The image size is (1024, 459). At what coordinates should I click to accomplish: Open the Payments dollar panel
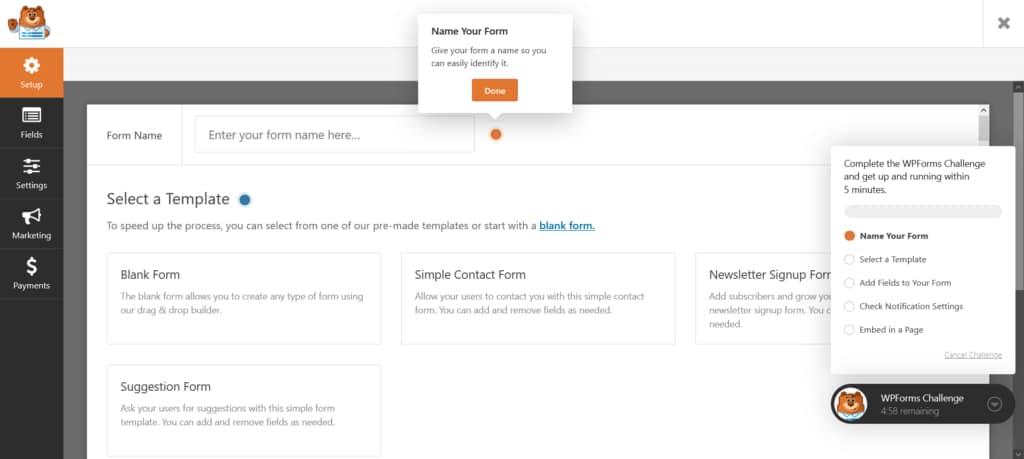point(31,274)
